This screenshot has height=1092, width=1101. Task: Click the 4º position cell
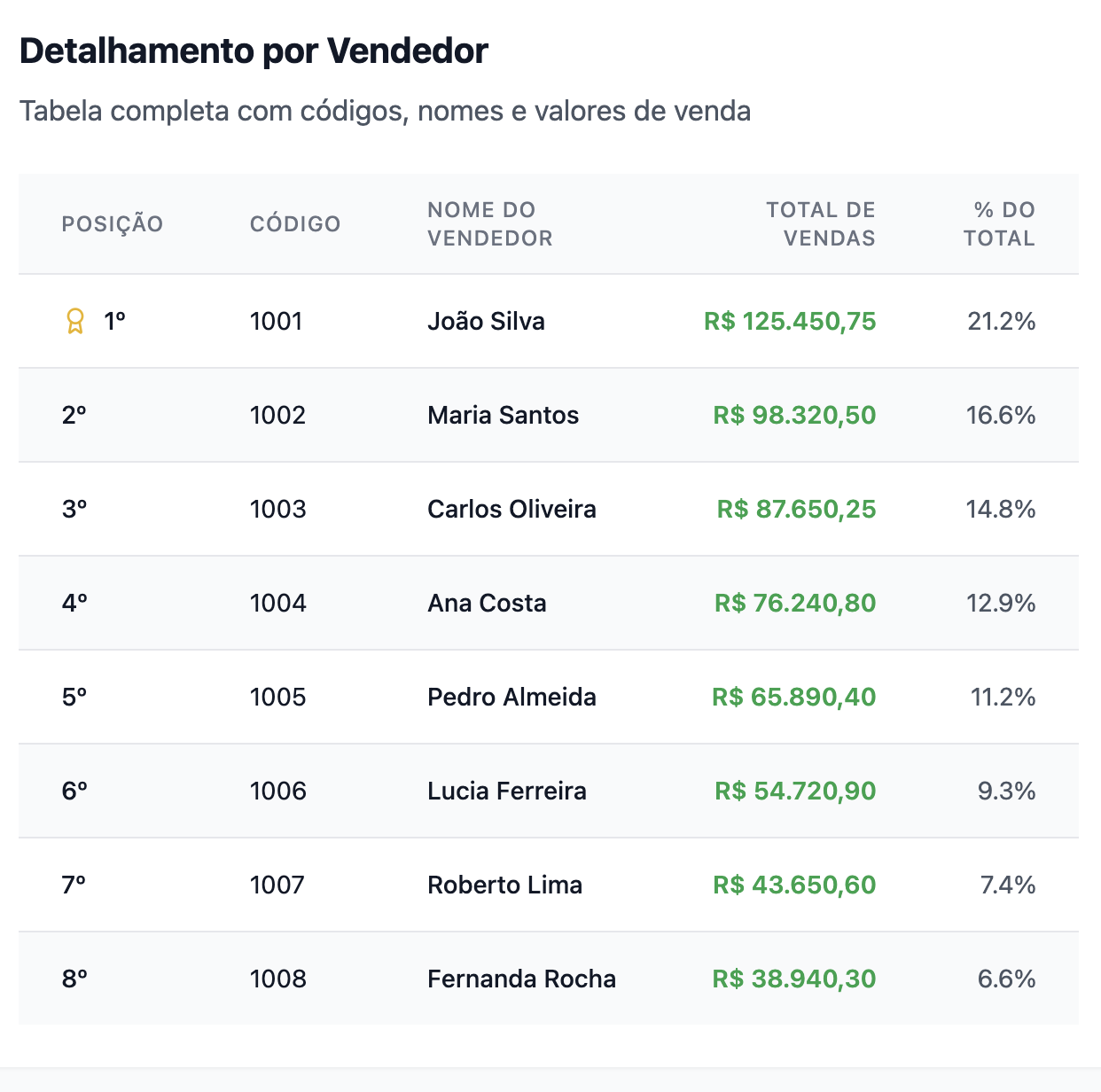pyautogui.click(x=74, y=603)
